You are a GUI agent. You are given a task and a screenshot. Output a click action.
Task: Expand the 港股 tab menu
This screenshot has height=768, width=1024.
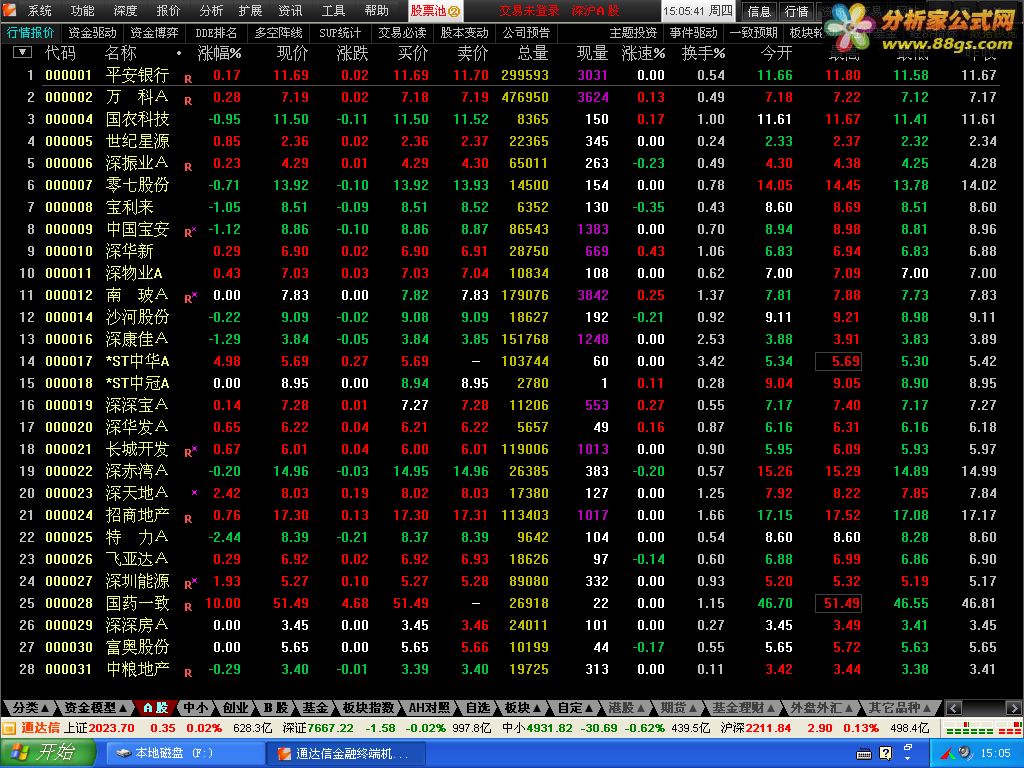[626, 708]
